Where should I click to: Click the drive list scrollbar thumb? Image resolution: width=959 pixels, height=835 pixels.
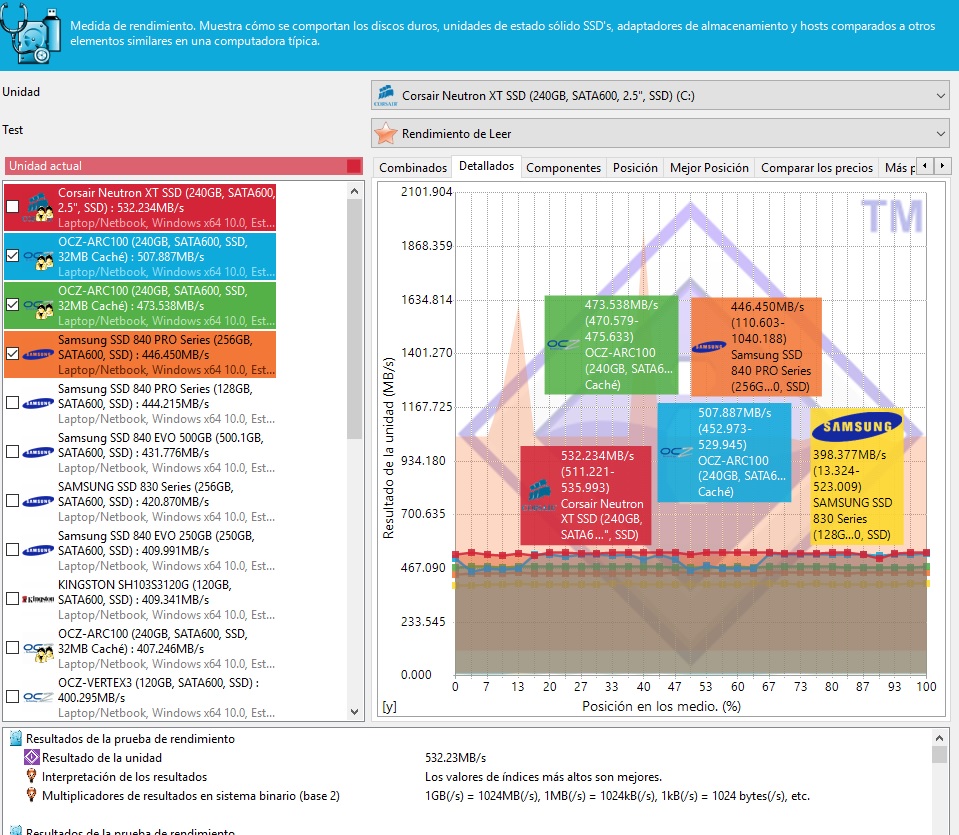point(354,319)
